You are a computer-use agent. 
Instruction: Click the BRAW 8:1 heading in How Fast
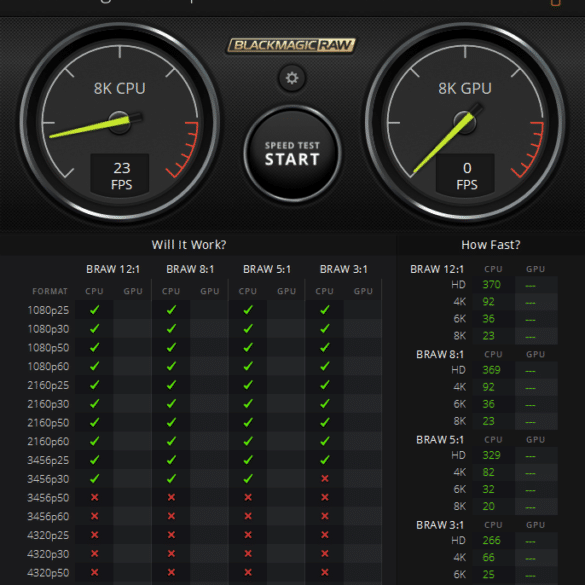[x=440, y=354]
